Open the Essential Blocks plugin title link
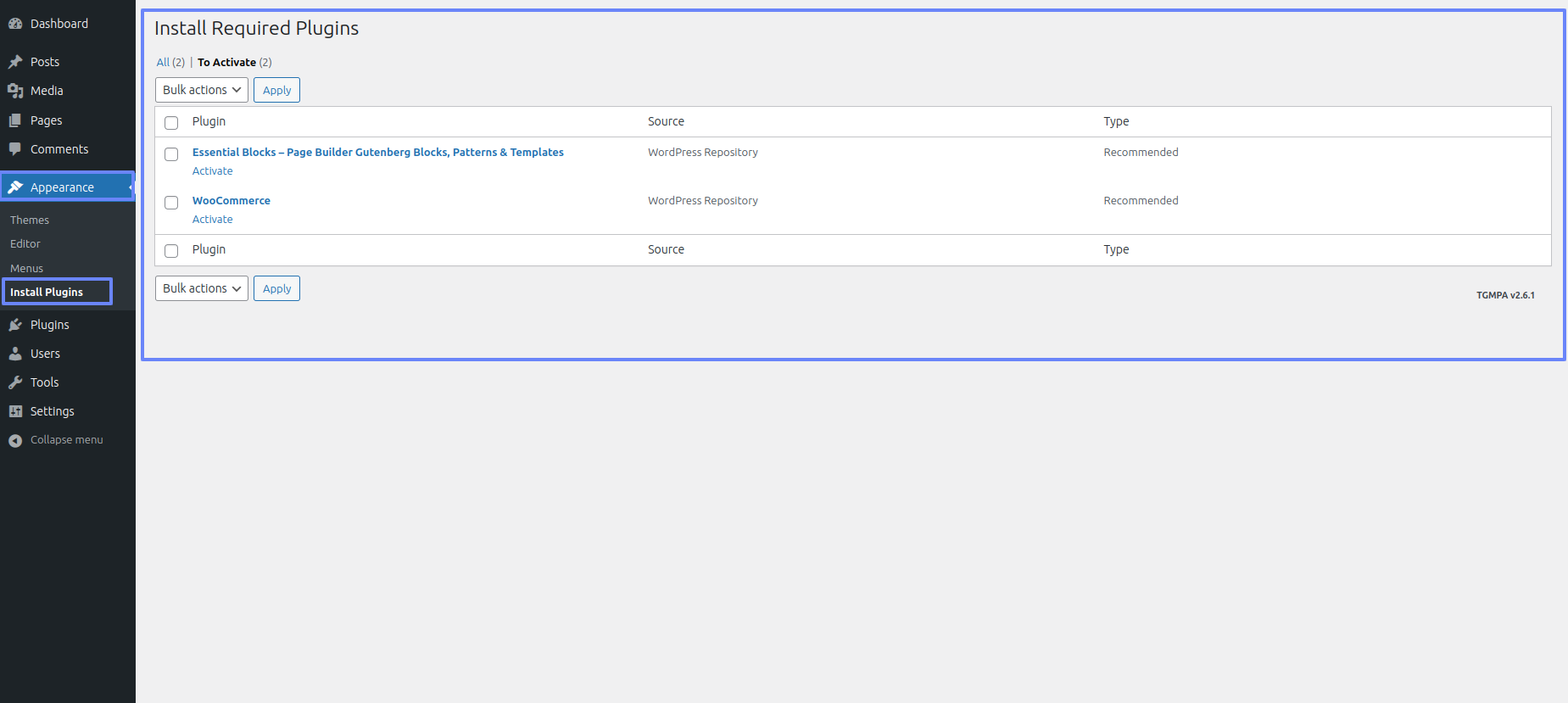1568x703 pixels. point(378,153)
